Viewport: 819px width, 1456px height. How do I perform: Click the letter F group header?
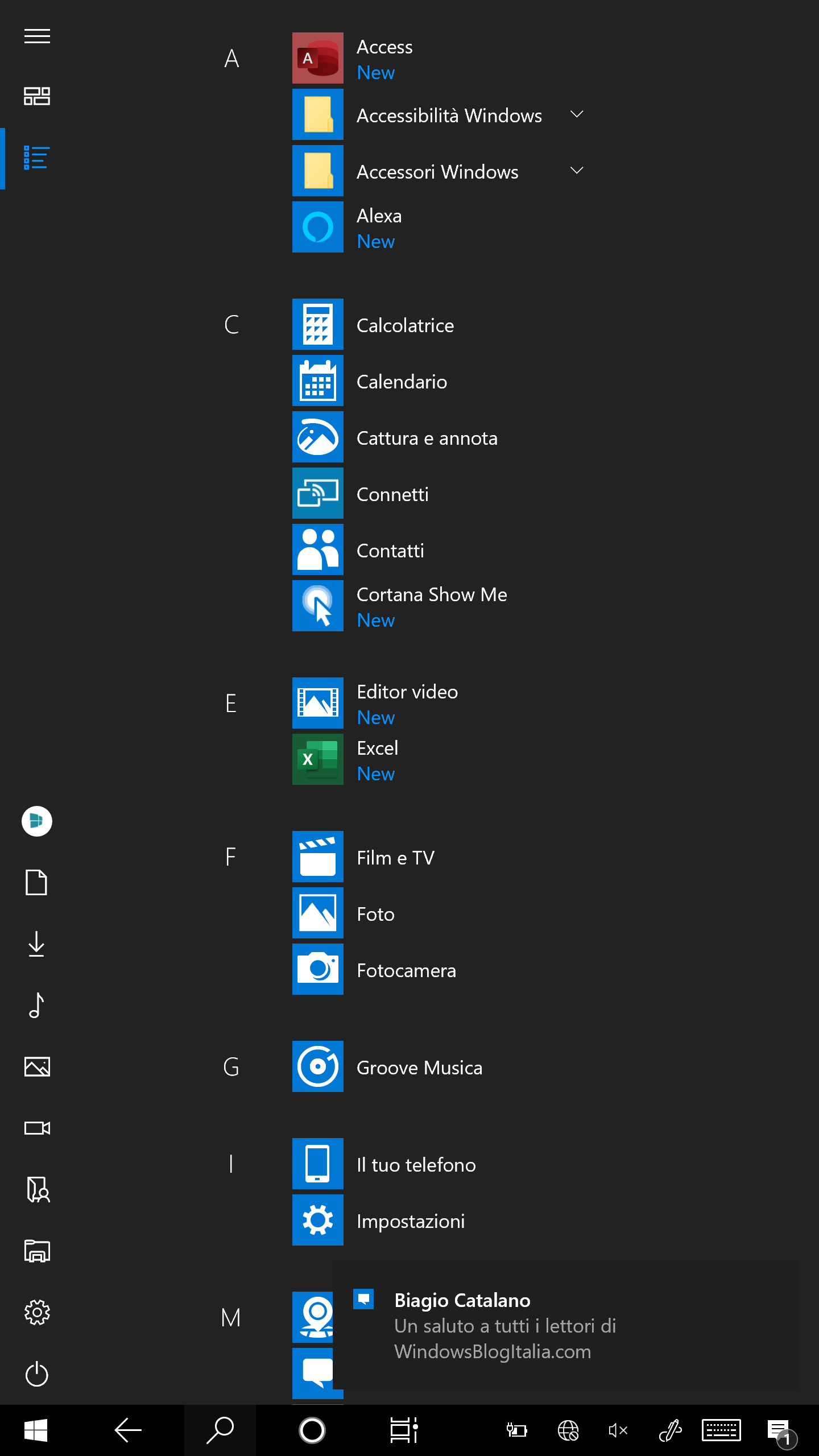click(x=231, y=857)
